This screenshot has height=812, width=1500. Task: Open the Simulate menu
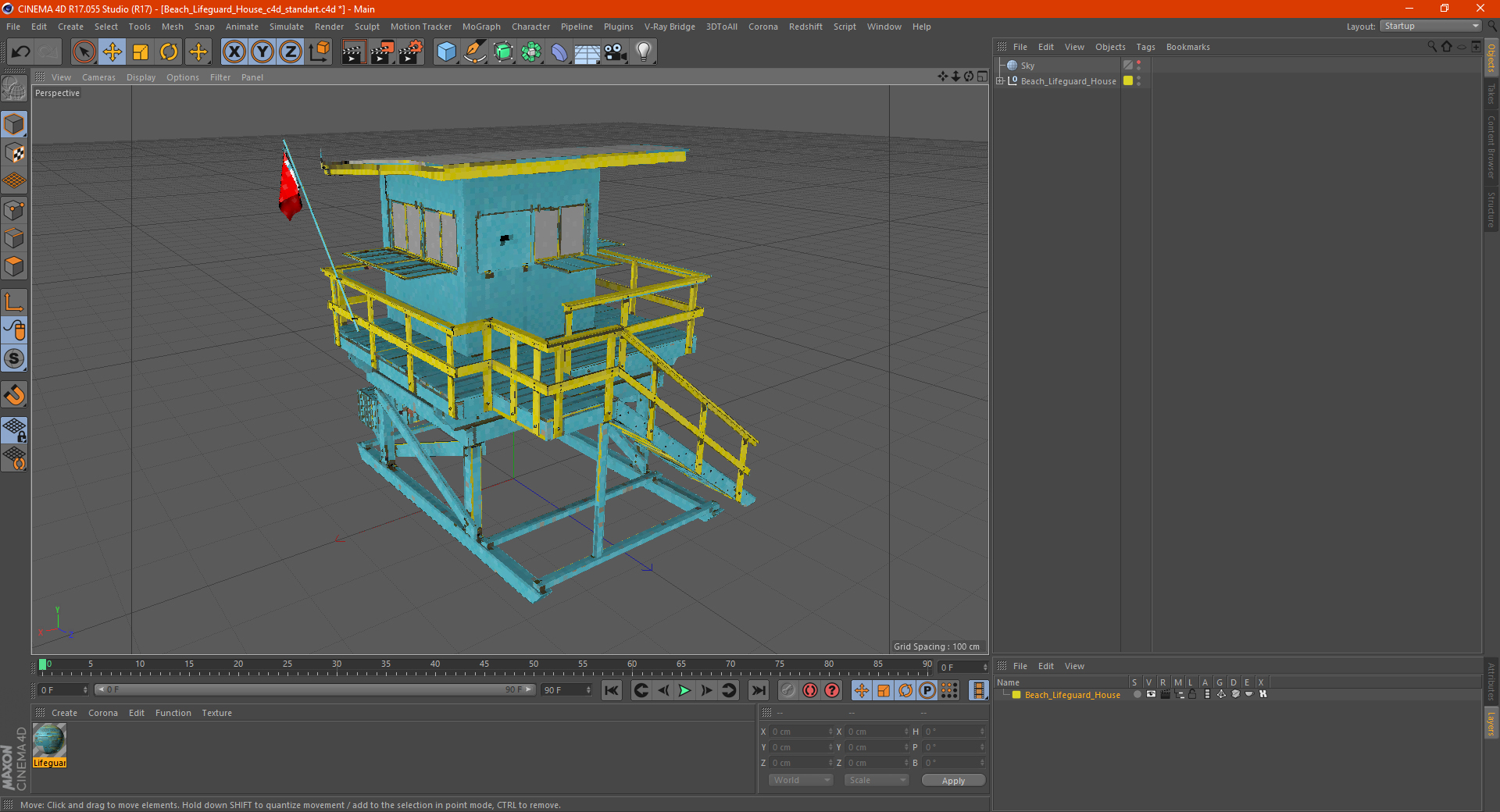coord(287,27)
